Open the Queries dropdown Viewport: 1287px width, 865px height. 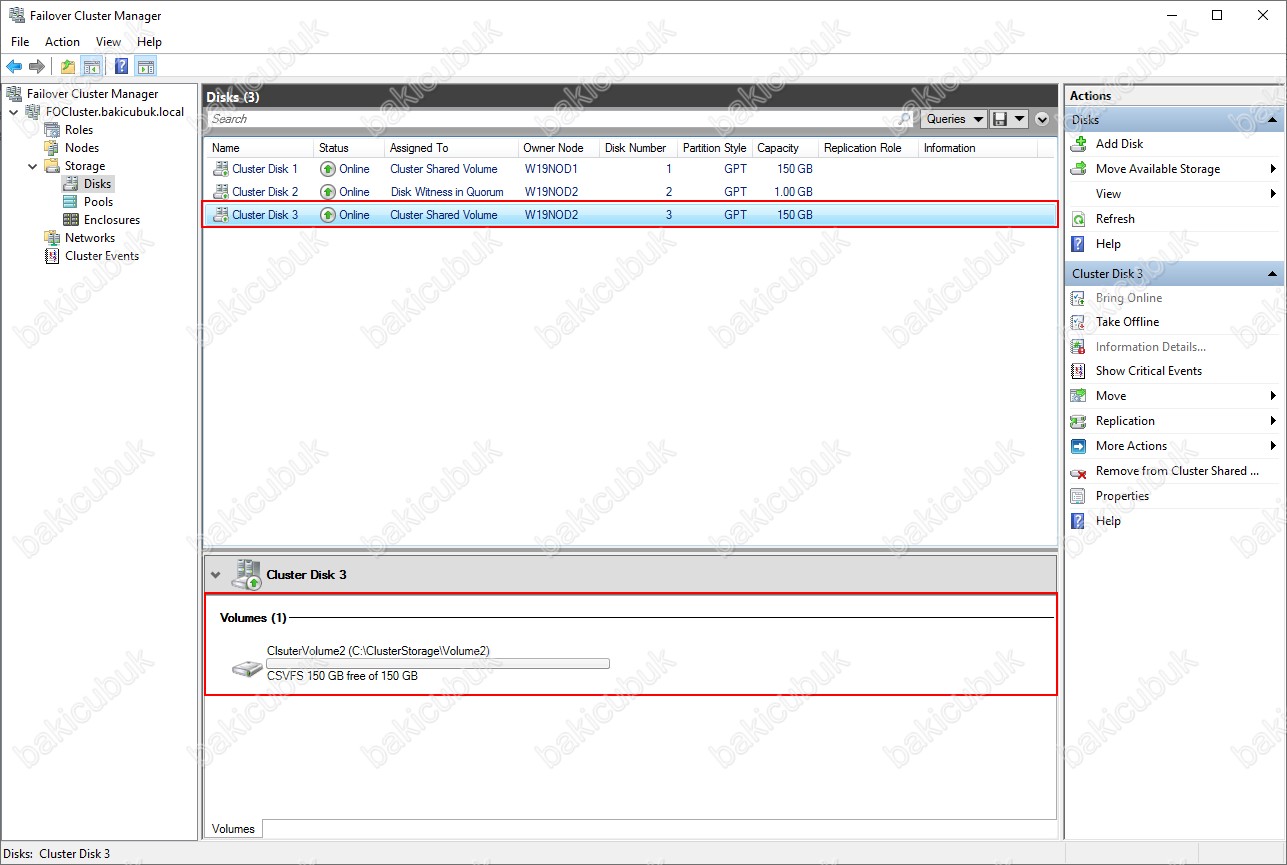(953, 119)
